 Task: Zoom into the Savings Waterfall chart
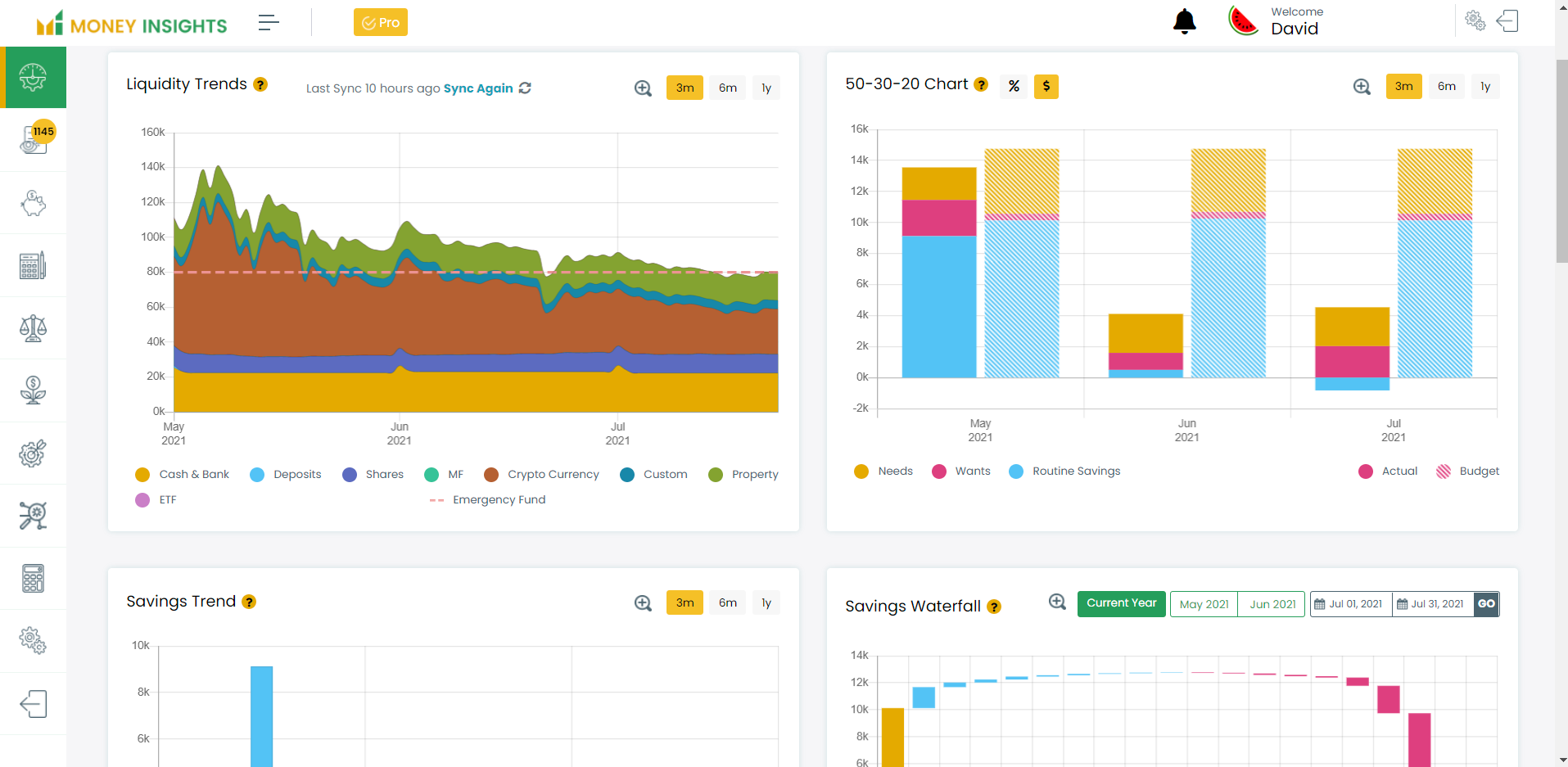pyautogui.click(x=1057, y=602)
